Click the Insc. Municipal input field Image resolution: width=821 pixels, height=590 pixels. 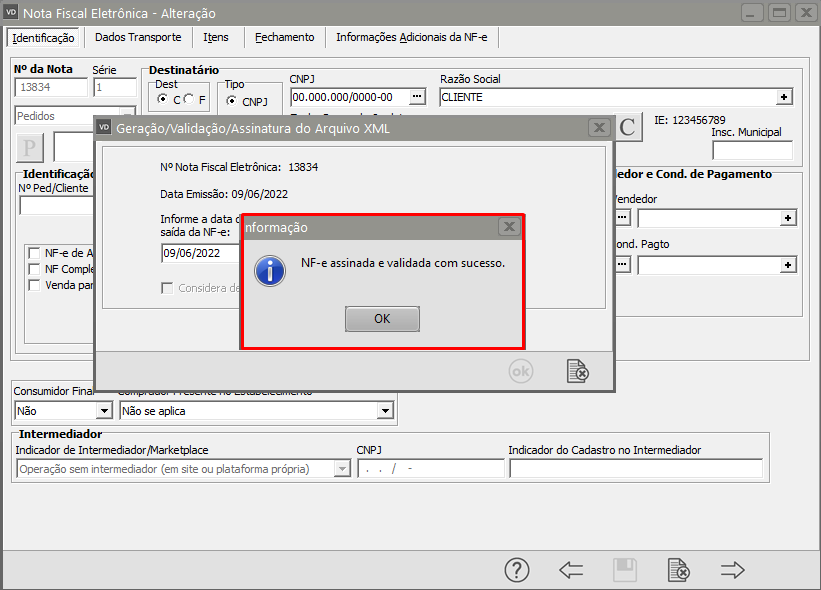pos(752,150)
